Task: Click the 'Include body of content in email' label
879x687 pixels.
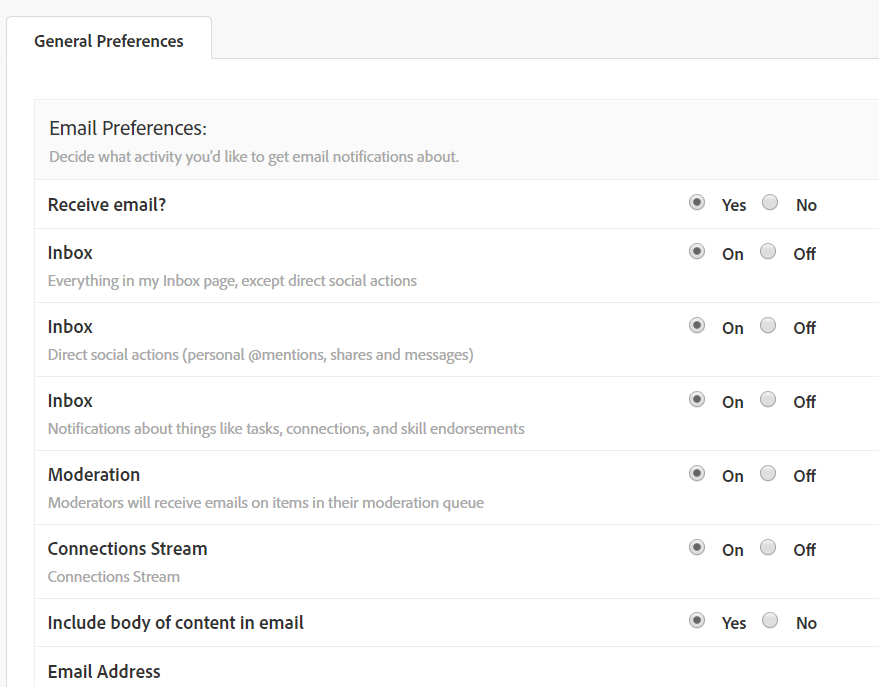Action: coord(175,623)
